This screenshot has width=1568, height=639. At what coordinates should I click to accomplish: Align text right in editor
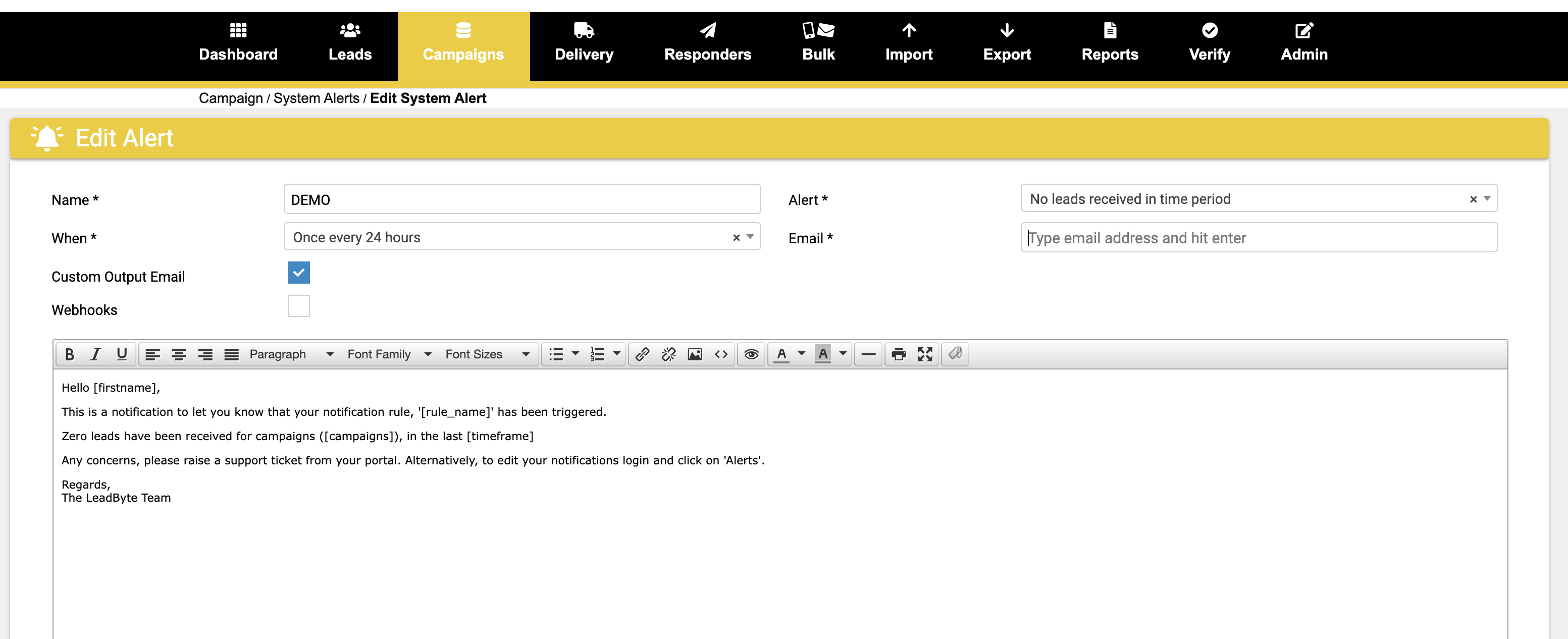(205, 354)
